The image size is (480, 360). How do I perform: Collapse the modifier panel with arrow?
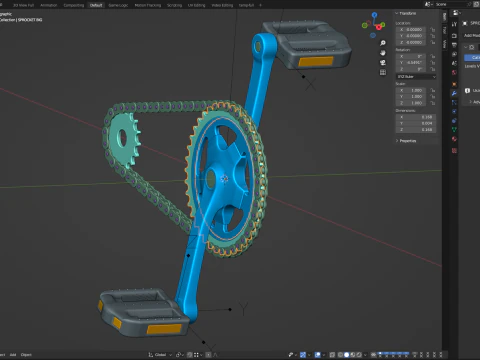[466, 47]
